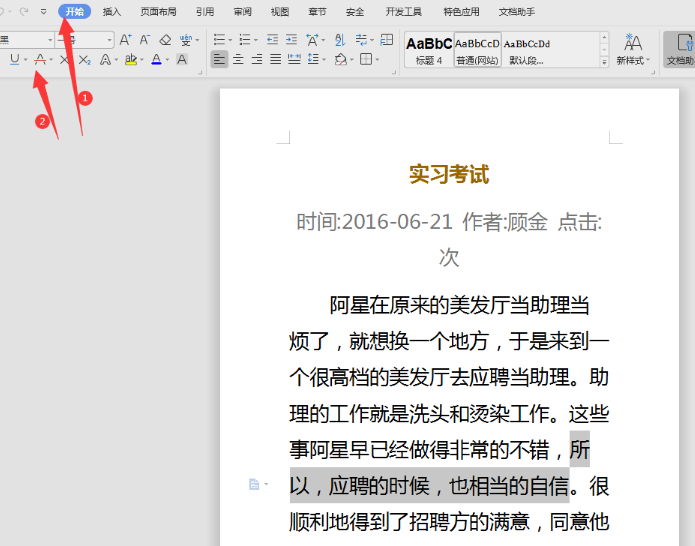The width and height of the screenshot is (695, 546).
Task: Expand the underline style arrow
Action: click(26, 59)
